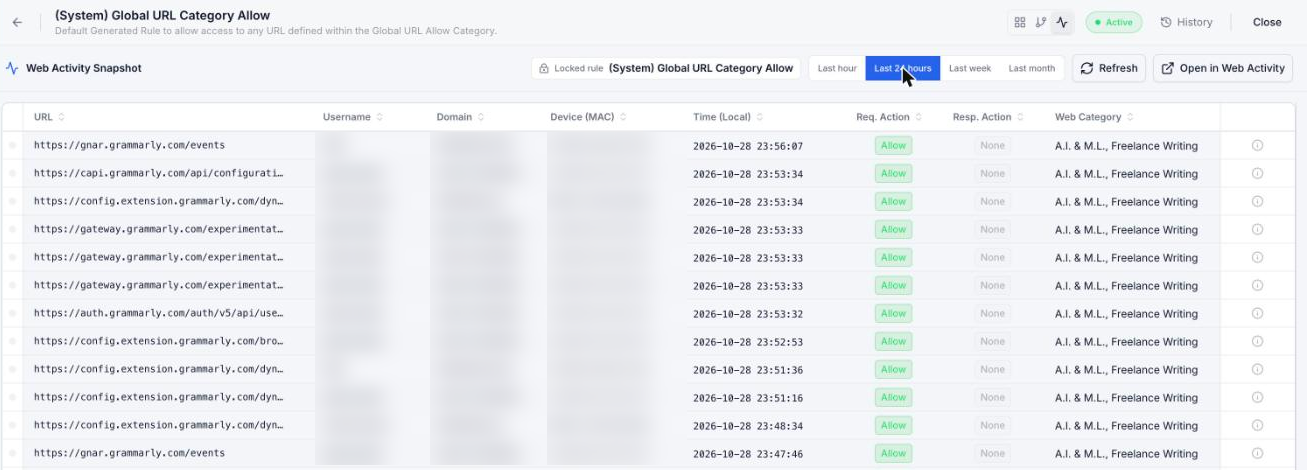Click the Allow badge in the 23:53:32 row

click(893, 313)
